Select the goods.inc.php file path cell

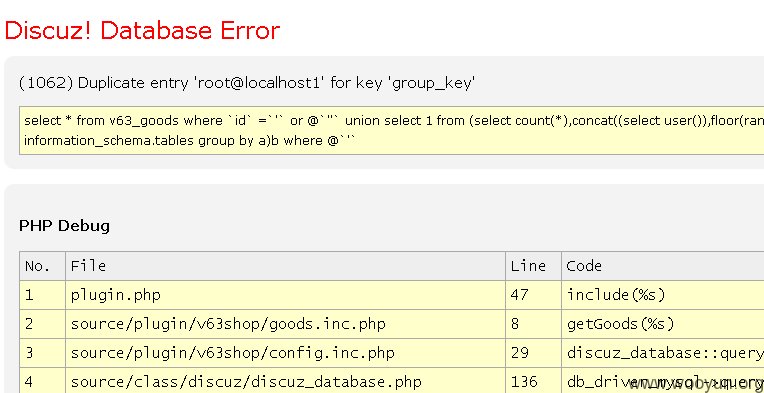point(286,324)
